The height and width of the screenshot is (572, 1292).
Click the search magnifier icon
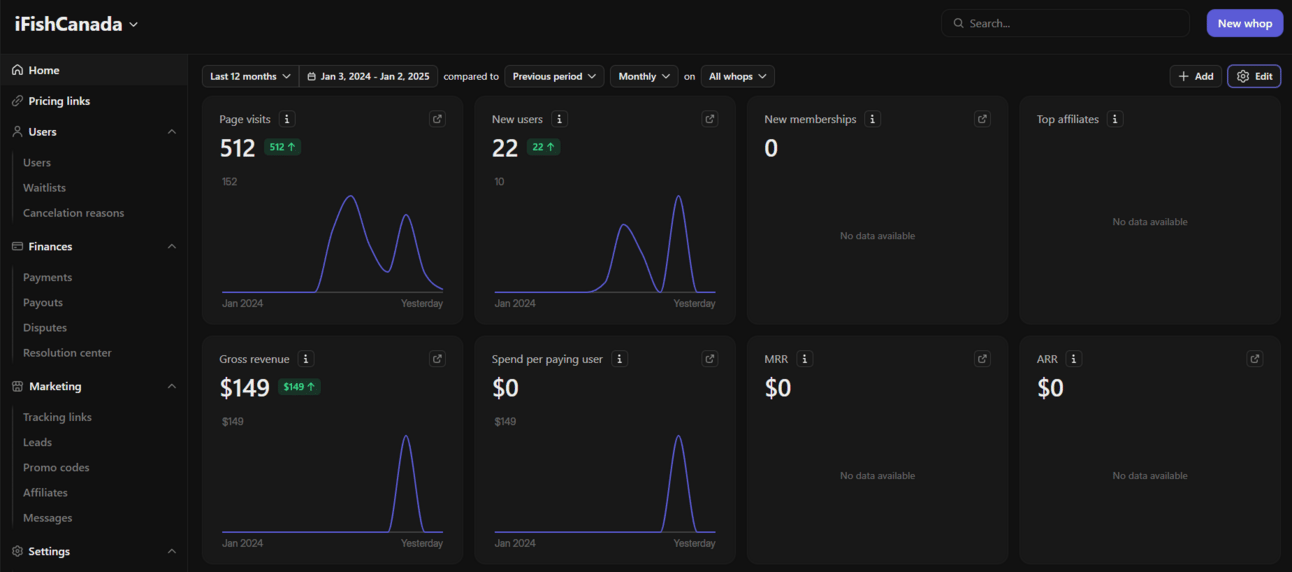point(958,23)
